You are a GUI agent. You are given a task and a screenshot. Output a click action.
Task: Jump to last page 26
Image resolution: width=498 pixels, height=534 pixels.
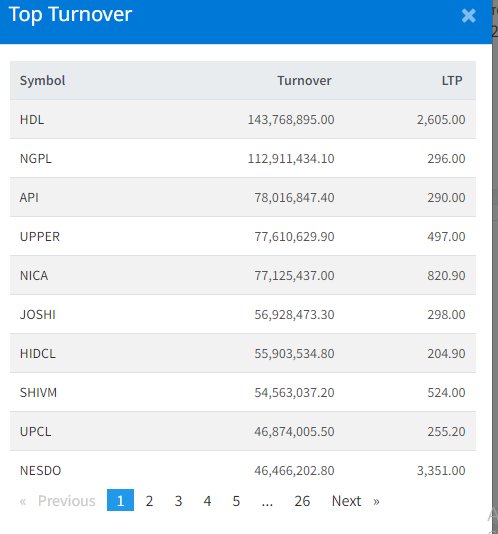click(x=302, y=501)
